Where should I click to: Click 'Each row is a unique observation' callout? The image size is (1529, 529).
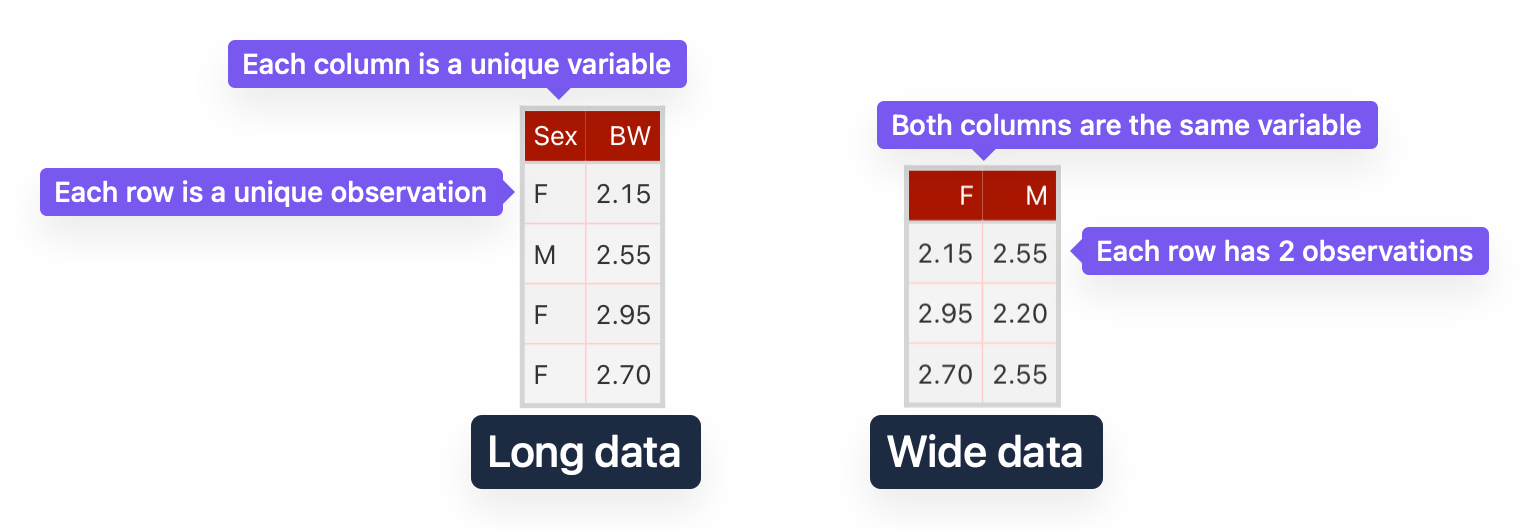click(270, 192)
